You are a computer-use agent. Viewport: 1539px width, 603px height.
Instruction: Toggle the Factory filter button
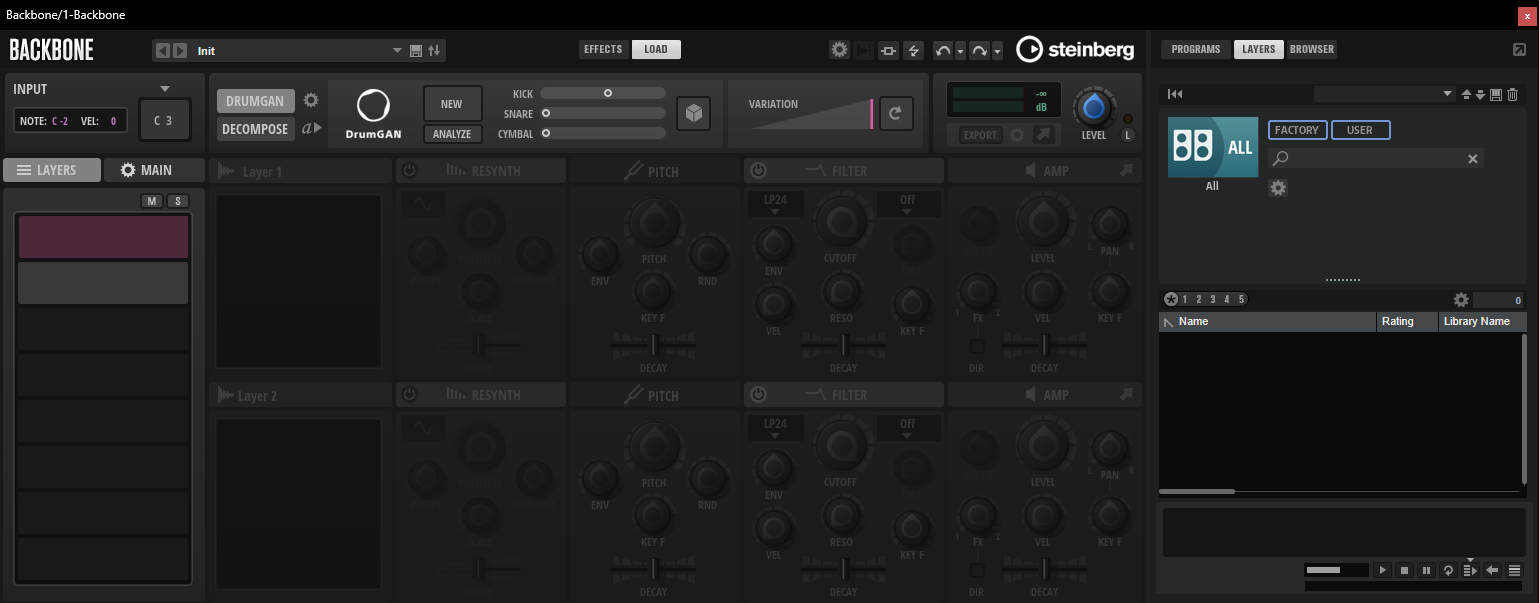tap(1298, 131)
